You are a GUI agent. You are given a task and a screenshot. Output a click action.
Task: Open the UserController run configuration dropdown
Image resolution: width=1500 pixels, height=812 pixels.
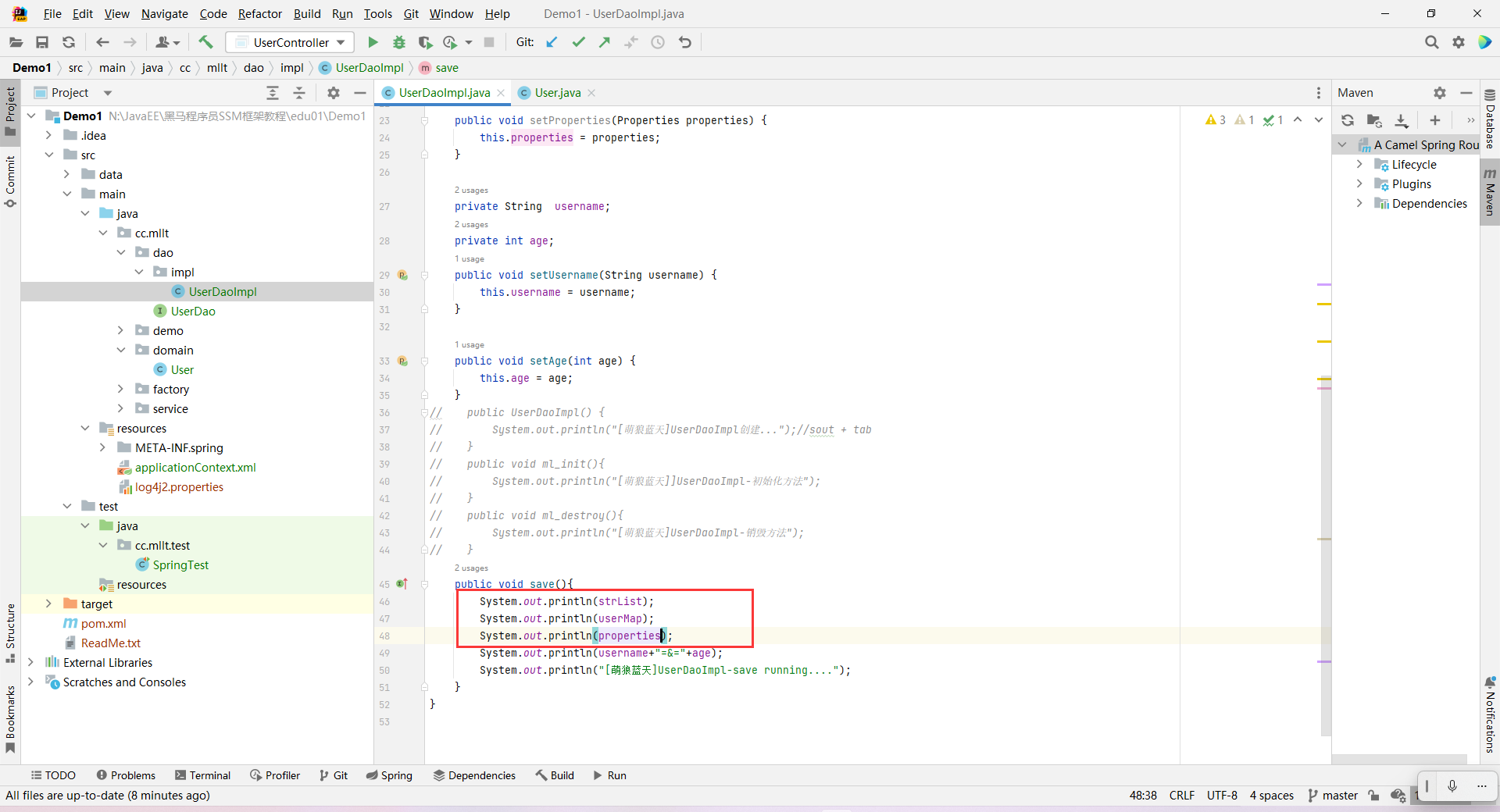click(x=290, y=42)
